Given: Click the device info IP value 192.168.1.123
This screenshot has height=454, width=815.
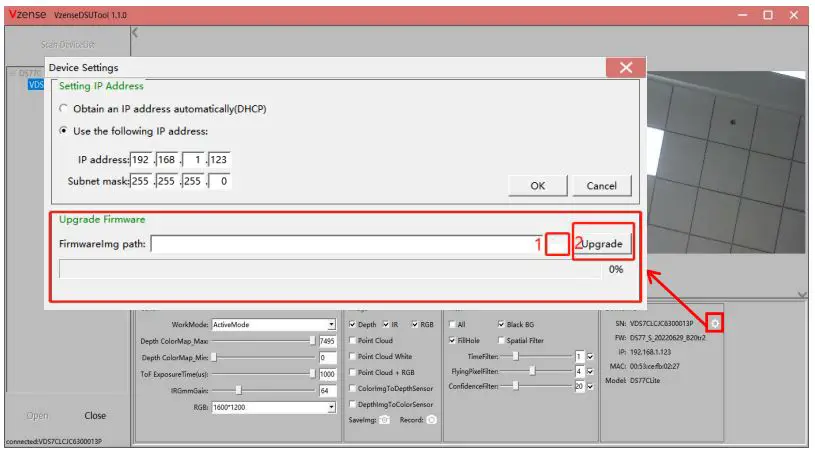Looking at the screenshot, I should (650, 352).
